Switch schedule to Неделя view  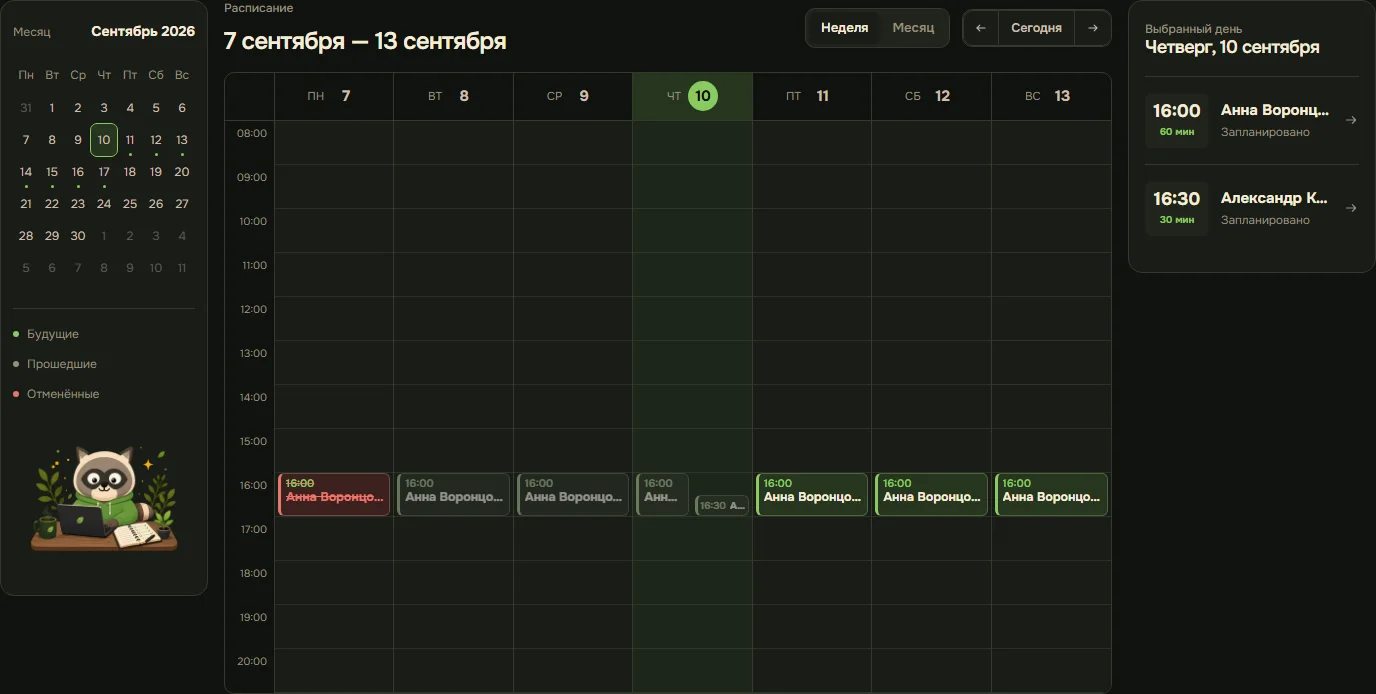click(844, 28)
